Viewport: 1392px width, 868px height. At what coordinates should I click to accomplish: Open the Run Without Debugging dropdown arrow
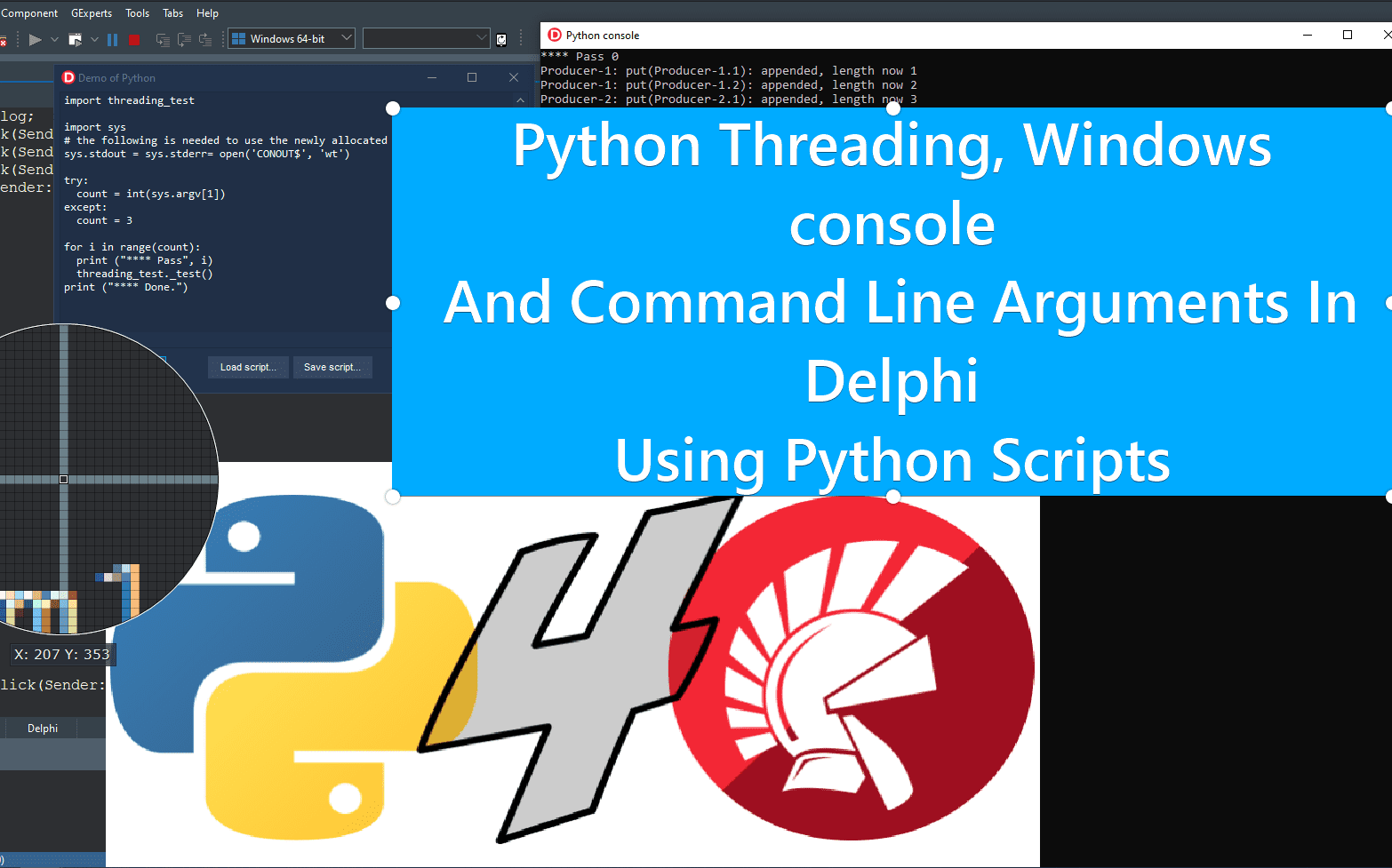tap(94, 39)
